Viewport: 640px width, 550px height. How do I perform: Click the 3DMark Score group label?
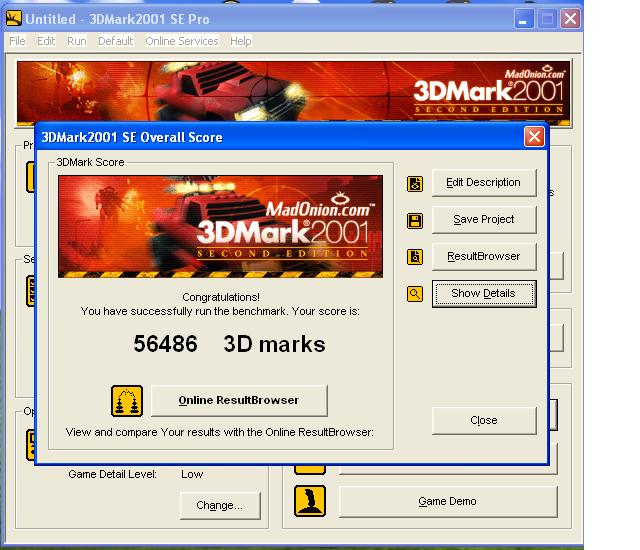point(90,162)
